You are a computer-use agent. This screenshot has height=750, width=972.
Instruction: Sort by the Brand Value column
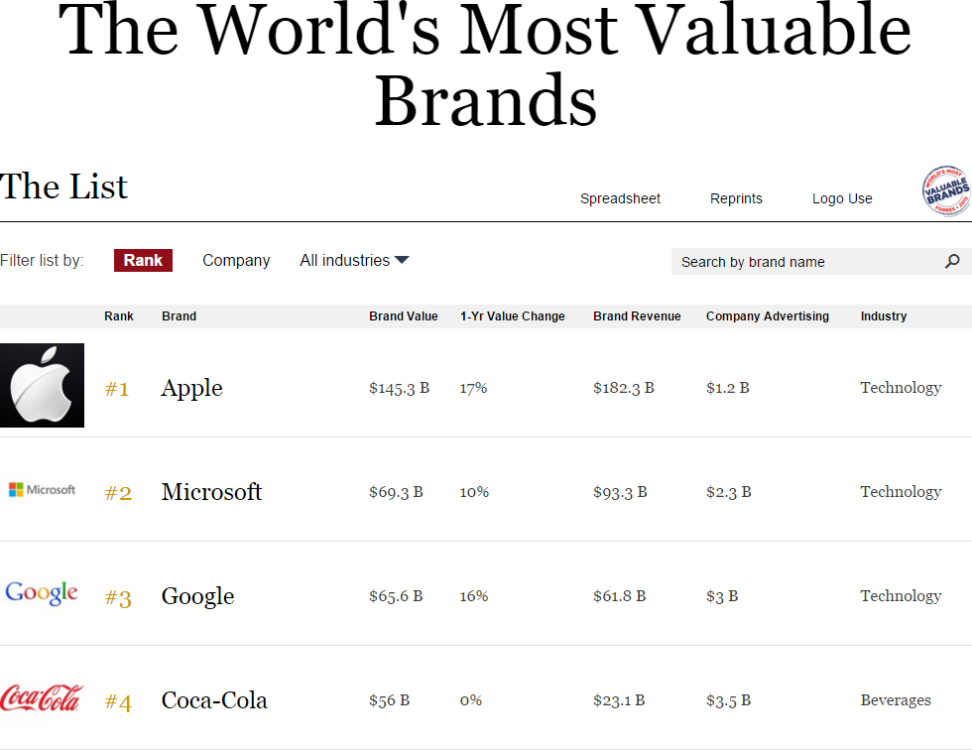404,316
